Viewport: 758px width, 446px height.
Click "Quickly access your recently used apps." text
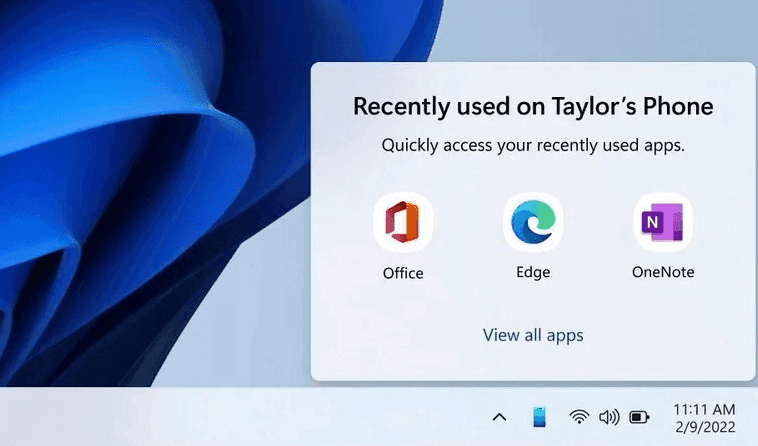(533, 145)
